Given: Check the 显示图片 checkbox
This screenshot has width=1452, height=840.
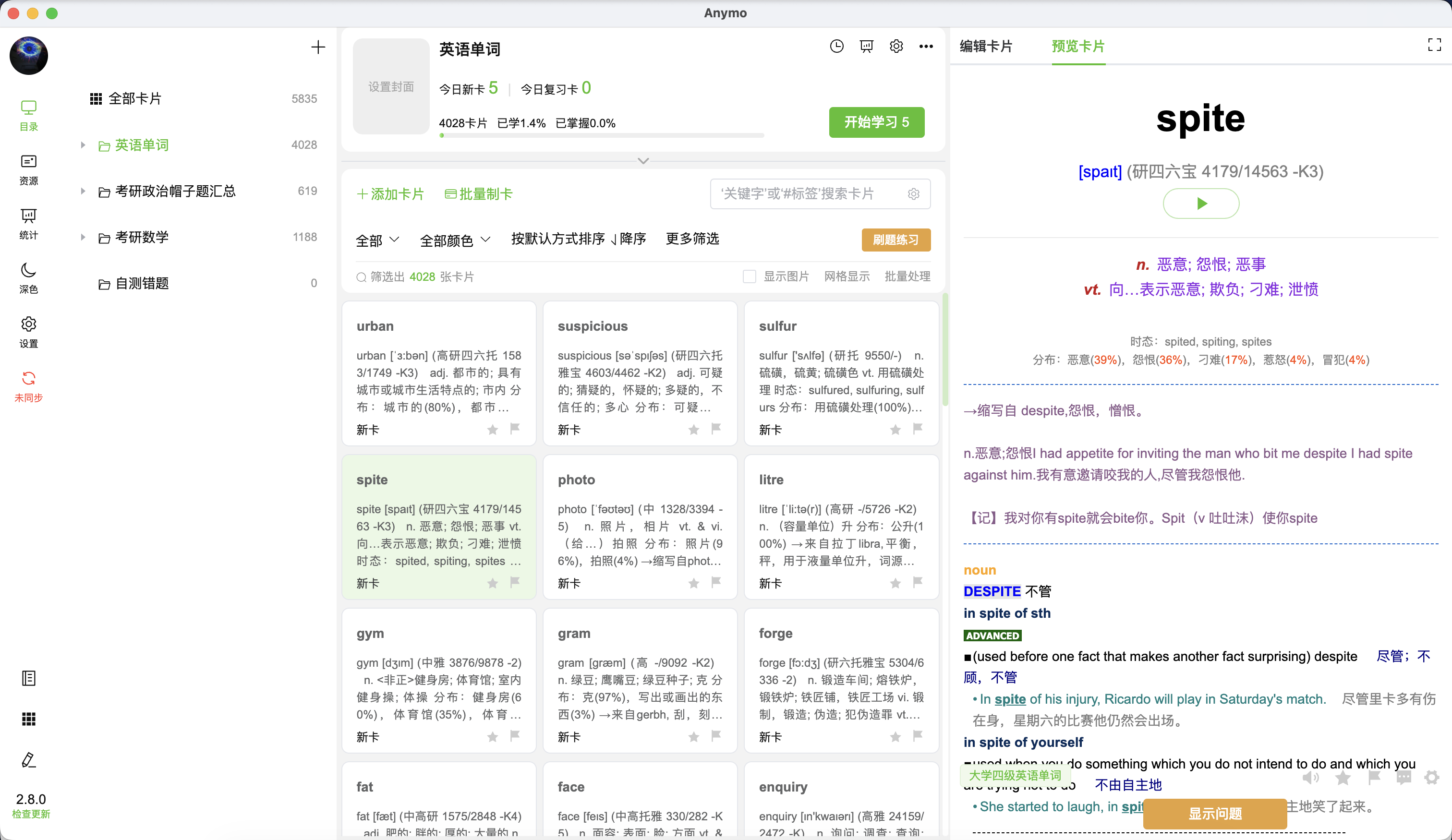Looking at the screenshot, I should (749, 276).
